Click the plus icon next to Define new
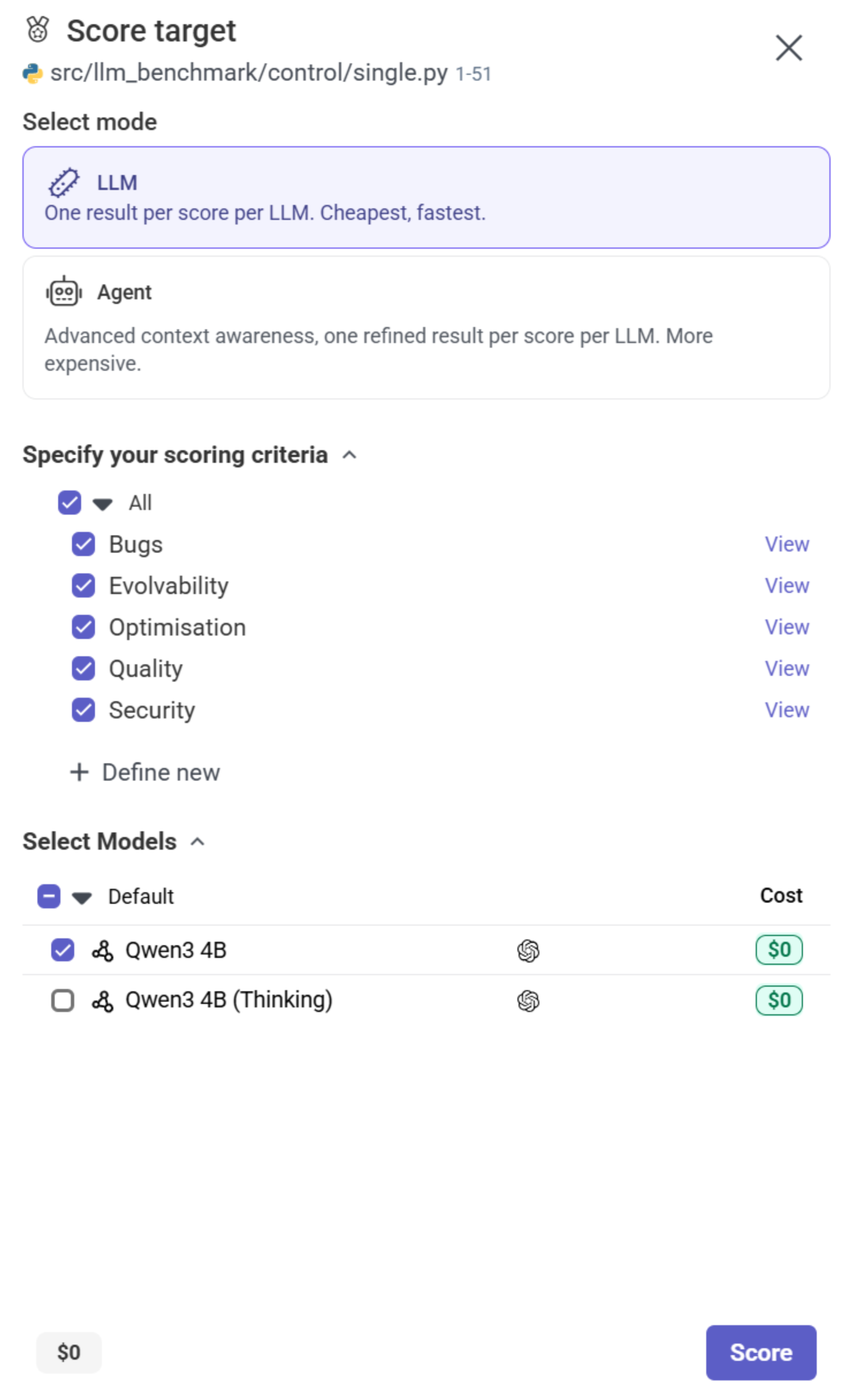This screenshot has width=853, height=1400. (x=78, y=772)
